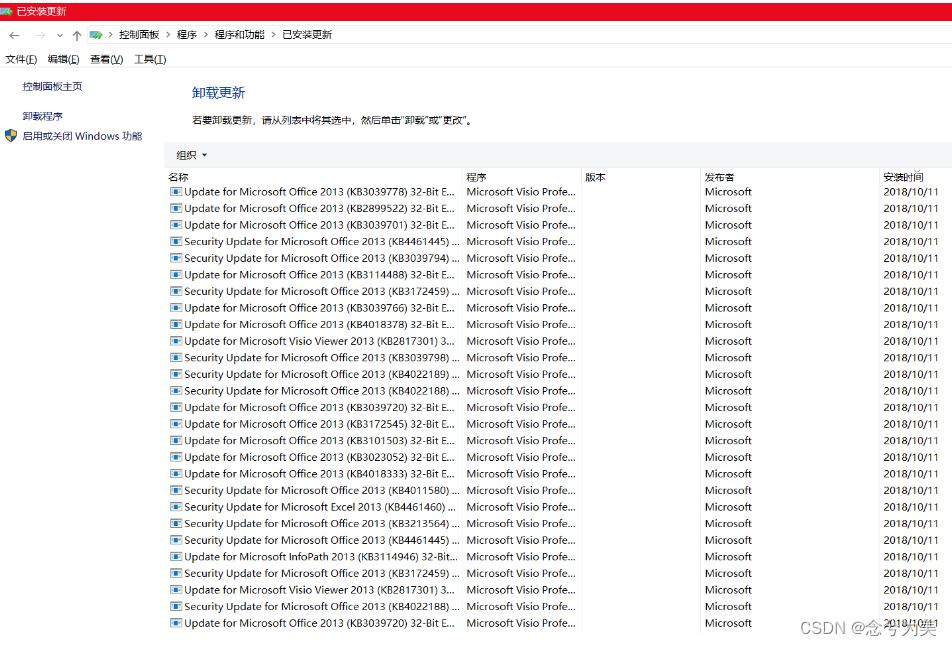952x646 pixels.
Task: Click the update icon for KB3114488
Action: [x=175, y=274]
